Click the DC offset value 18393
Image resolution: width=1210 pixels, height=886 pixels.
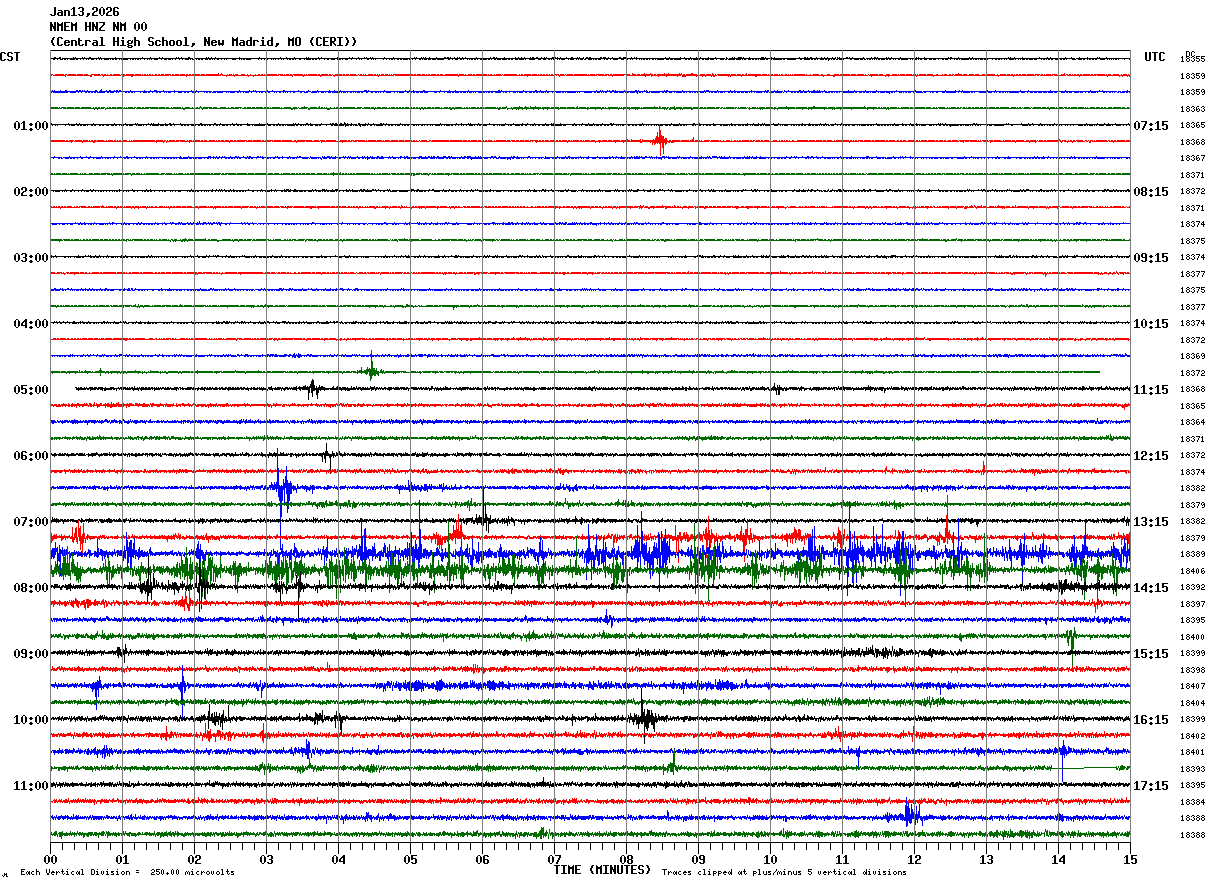point(1192,769)
